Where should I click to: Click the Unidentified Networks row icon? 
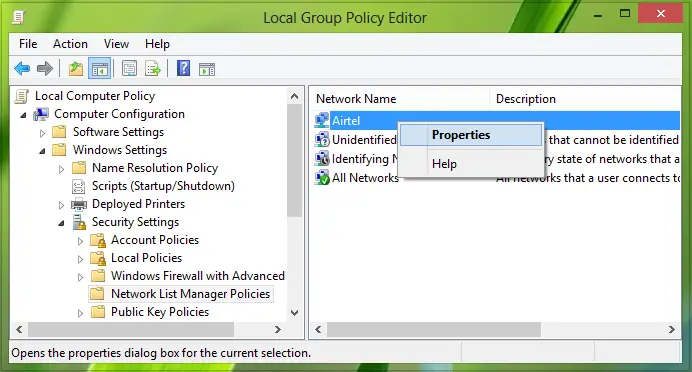(322, 139)
